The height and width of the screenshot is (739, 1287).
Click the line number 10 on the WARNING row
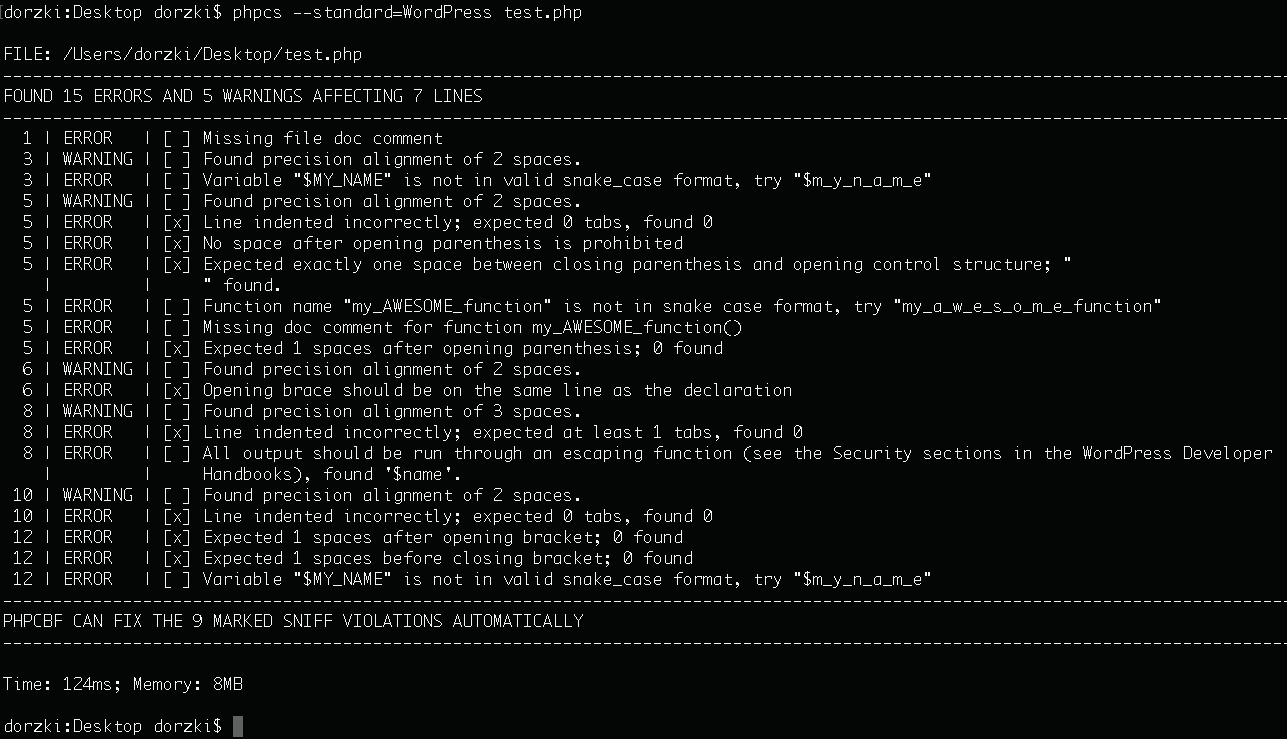tap(23, 495)
